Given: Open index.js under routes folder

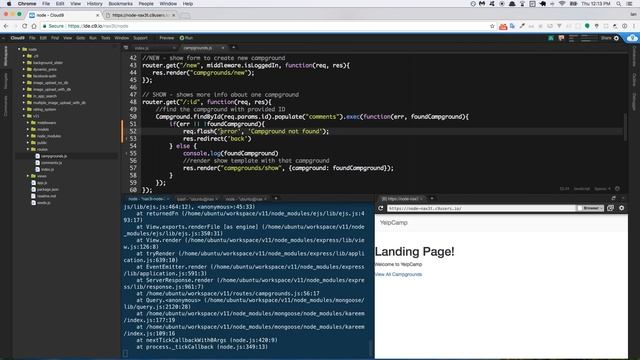Looking at the screenshot, I should 47,169.
